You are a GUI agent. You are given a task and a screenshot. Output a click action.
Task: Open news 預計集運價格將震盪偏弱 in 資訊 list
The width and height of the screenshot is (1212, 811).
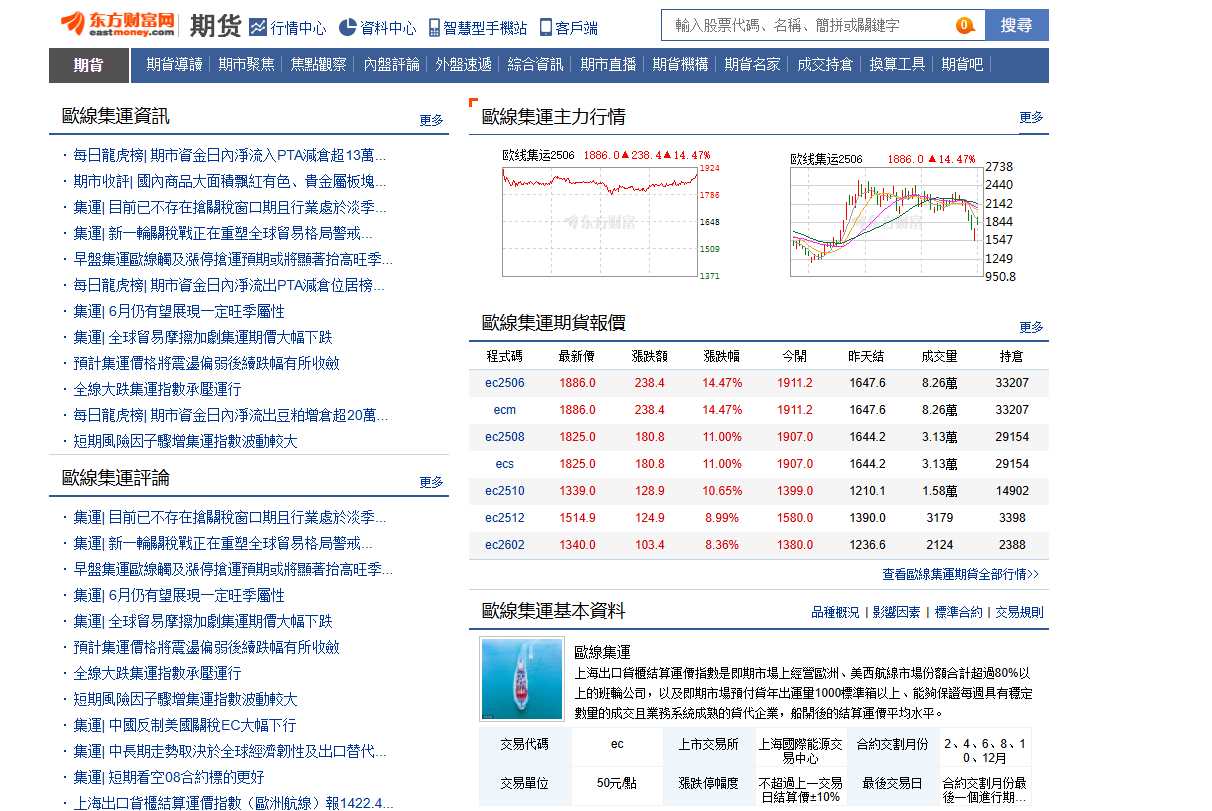click(206, 363)
